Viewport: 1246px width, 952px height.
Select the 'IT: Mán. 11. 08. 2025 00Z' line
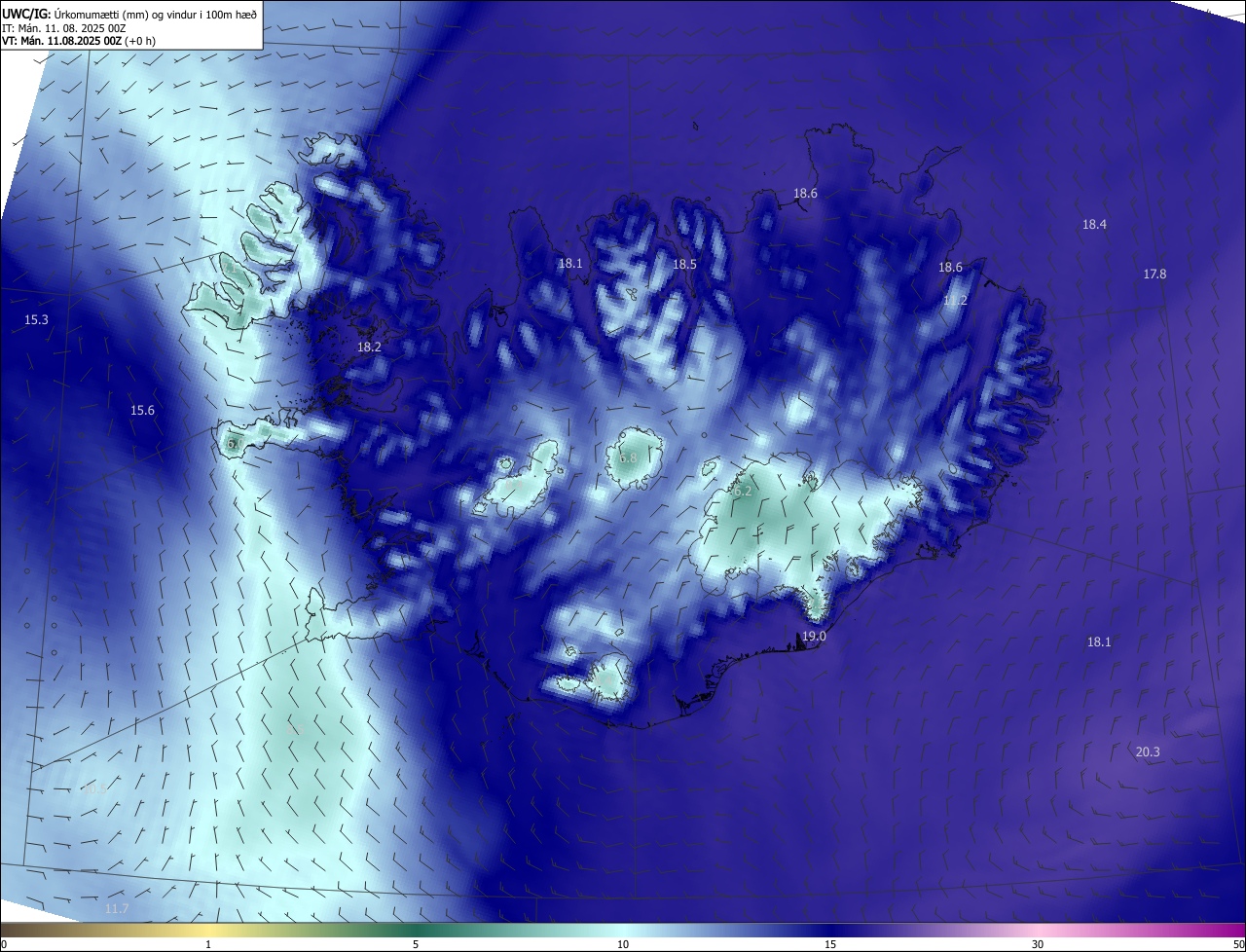[x=63, y=28]
